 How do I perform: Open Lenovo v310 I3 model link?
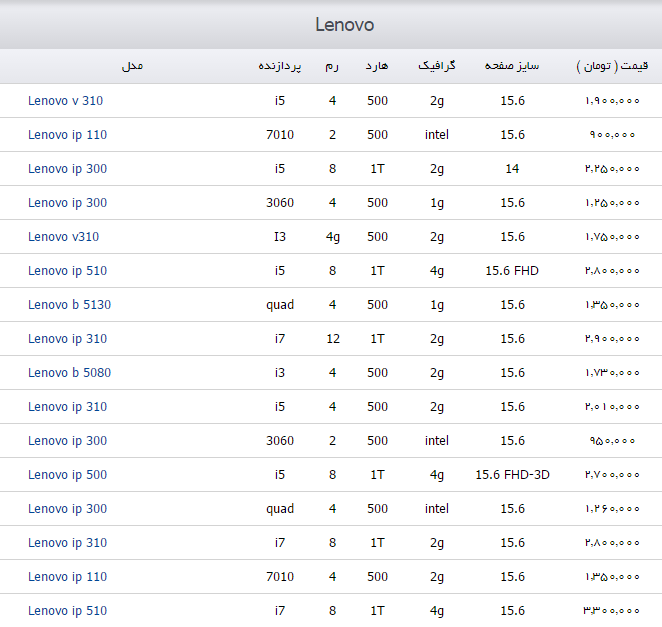pyautogui.click(x=63, y=236)
